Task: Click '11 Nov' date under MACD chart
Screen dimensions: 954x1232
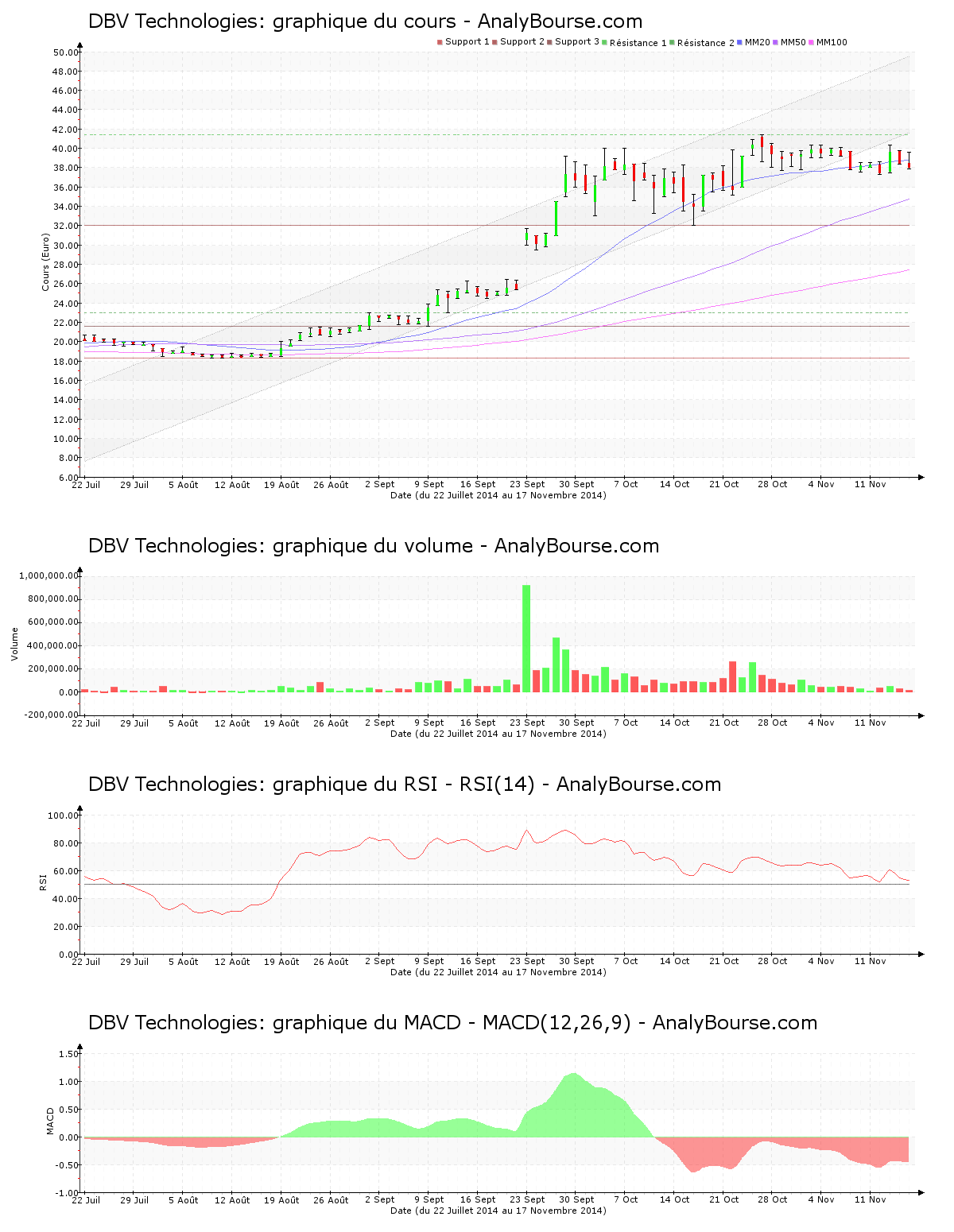Action: [871, 1199]
